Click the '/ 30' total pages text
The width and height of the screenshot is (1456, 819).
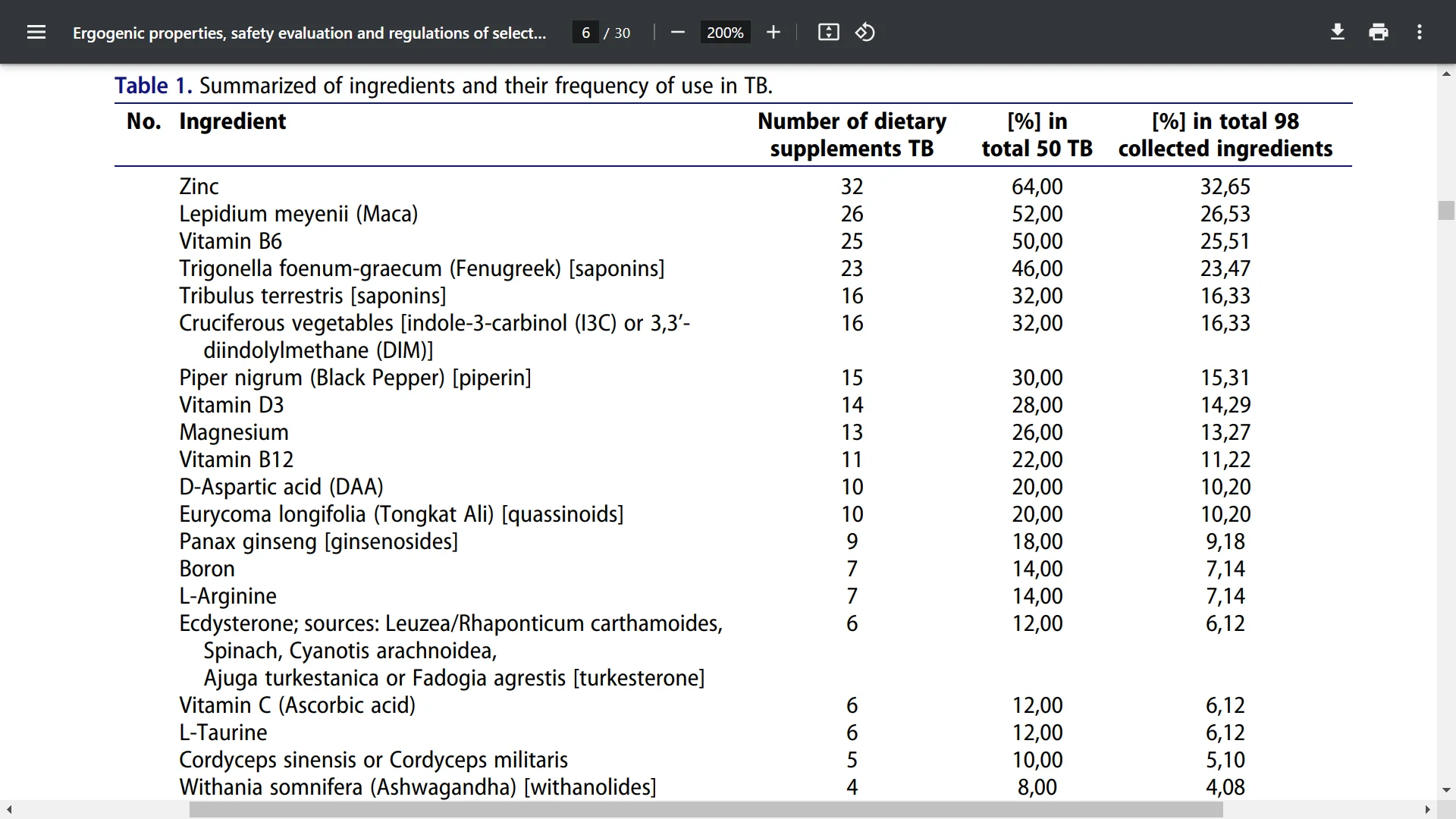coord(617,33)
